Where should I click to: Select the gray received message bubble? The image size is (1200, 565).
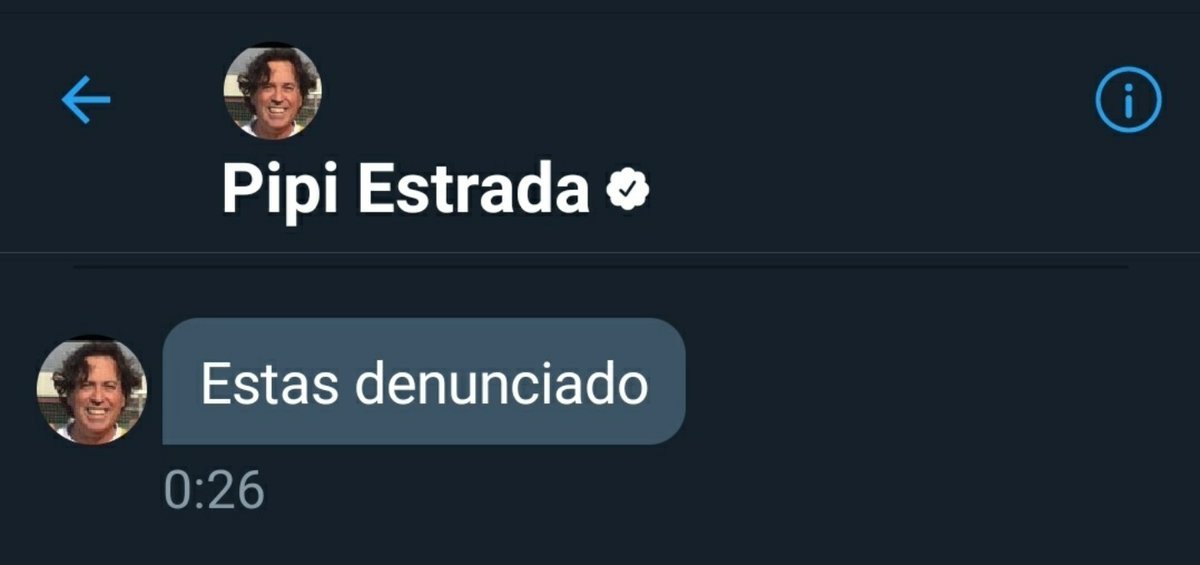click(424, 381)
